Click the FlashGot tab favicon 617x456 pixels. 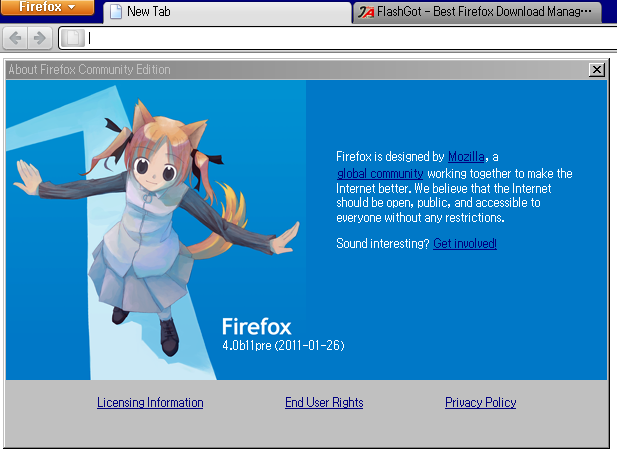(x=366, y=12)
